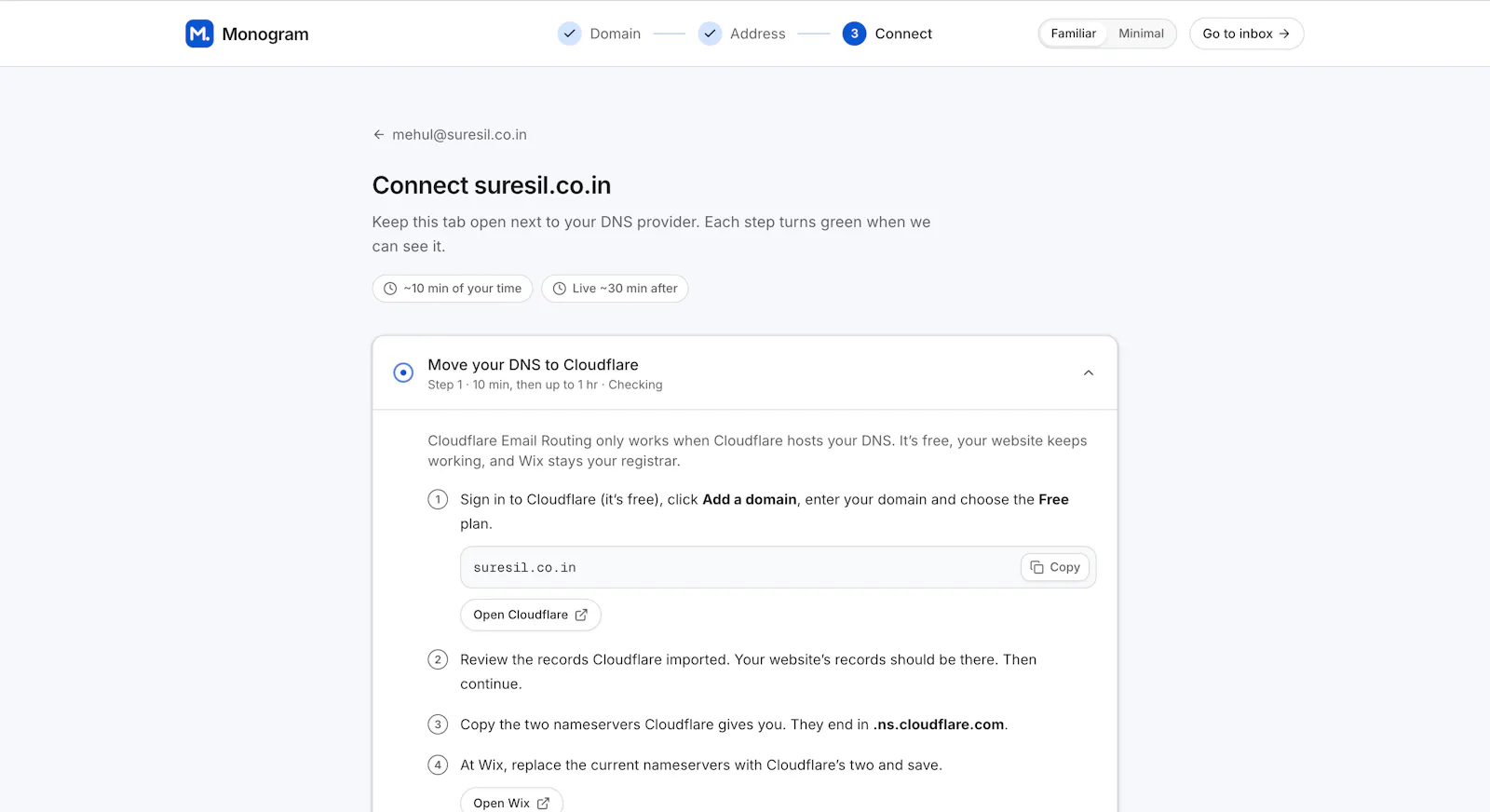This screenshot has width=1490, height=812.
Task: Click the Connect step number 3 badge
Action: pyautogui.click(x=854, y=34)
